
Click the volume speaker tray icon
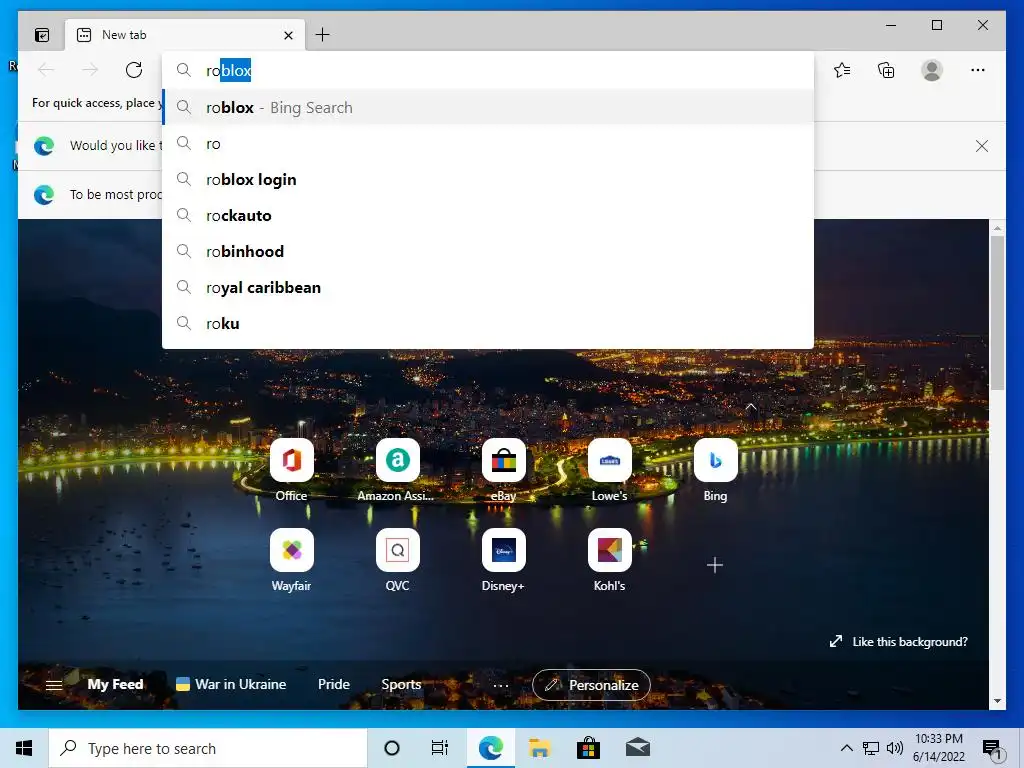click(x=895, y=748)
